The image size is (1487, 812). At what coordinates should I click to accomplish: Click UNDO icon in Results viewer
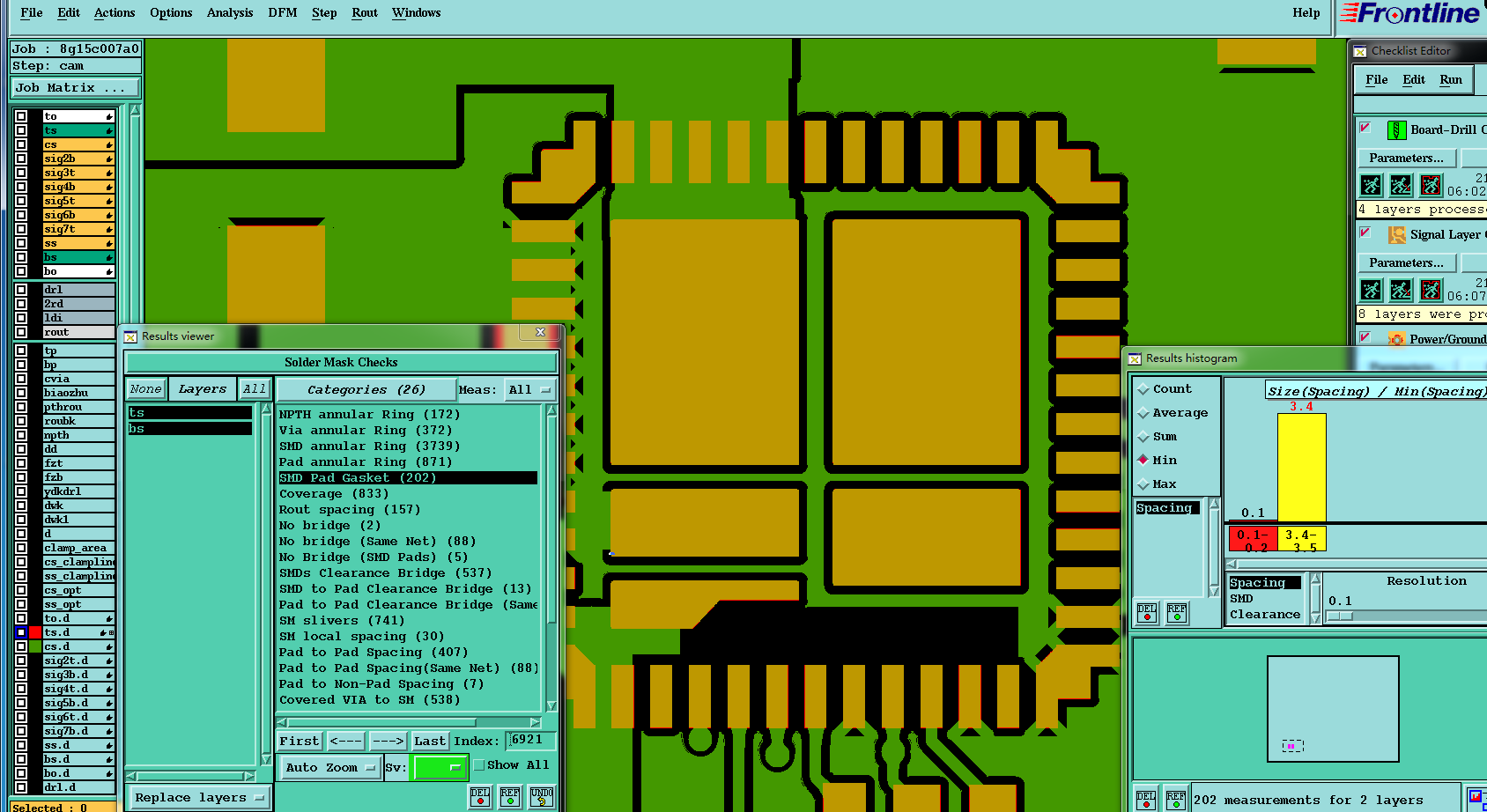pos(541,797)
